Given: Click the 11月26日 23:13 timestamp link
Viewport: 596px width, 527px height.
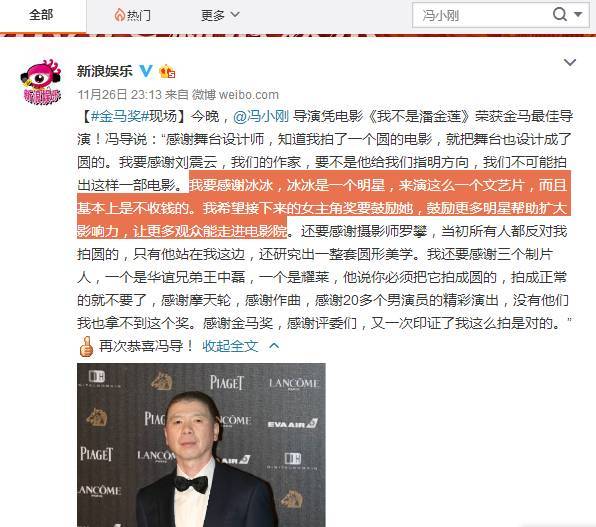Looking at the screenshot, I should pos(120,94).
